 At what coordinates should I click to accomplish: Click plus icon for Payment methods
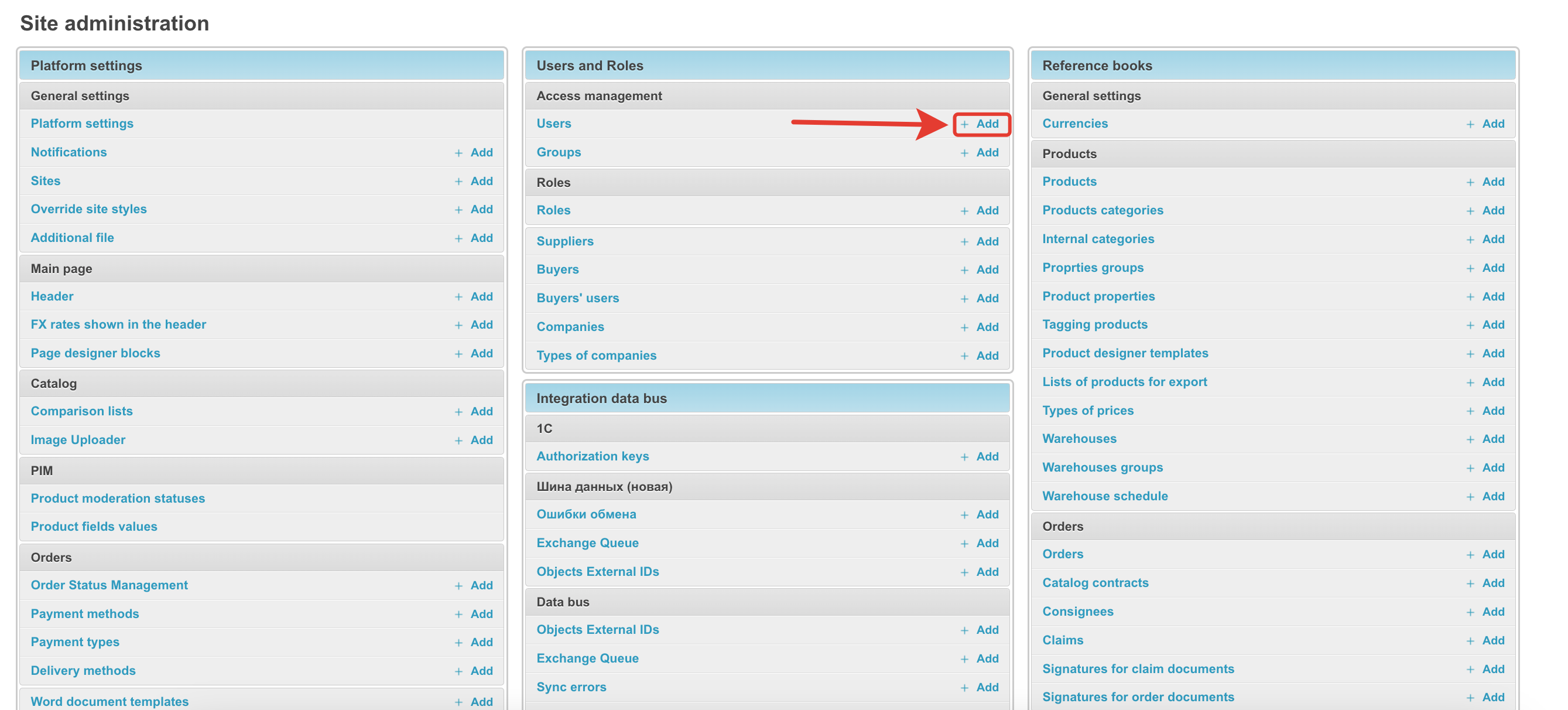(x=458, y=615)
